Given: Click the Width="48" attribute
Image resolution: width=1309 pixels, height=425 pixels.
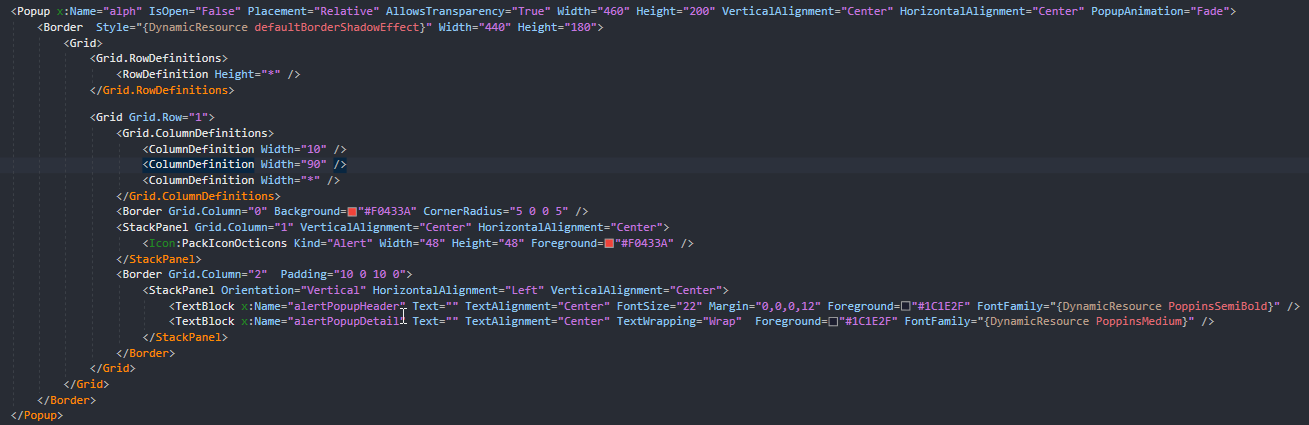Looking at the screenshot, I should click(411, 243).
